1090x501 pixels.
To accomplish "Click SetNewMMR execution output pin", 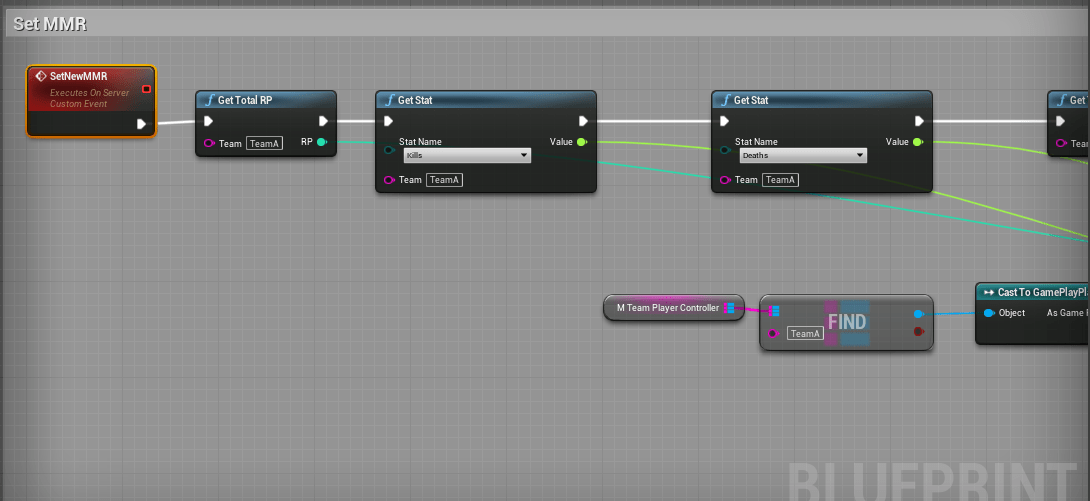I will point(142,124).
